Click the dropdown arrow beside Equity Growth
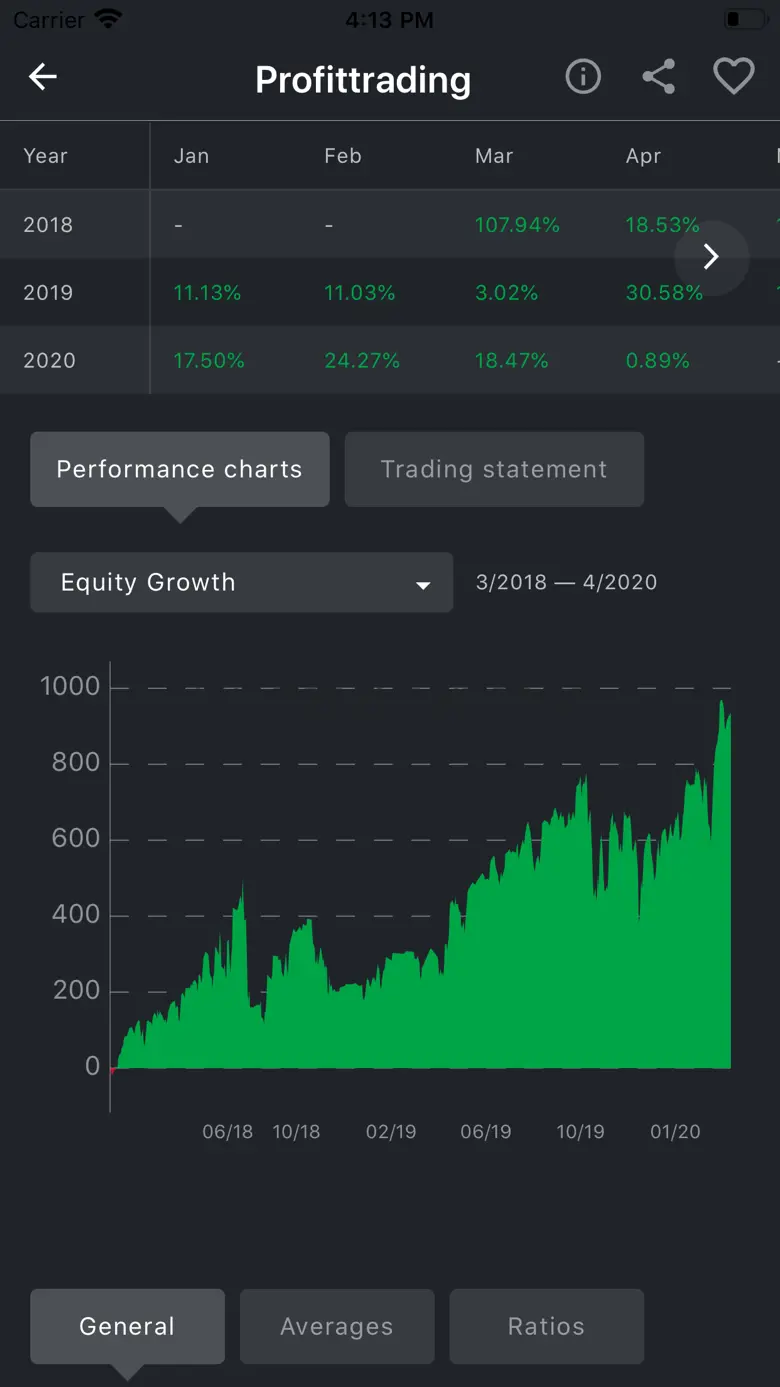 423,584
